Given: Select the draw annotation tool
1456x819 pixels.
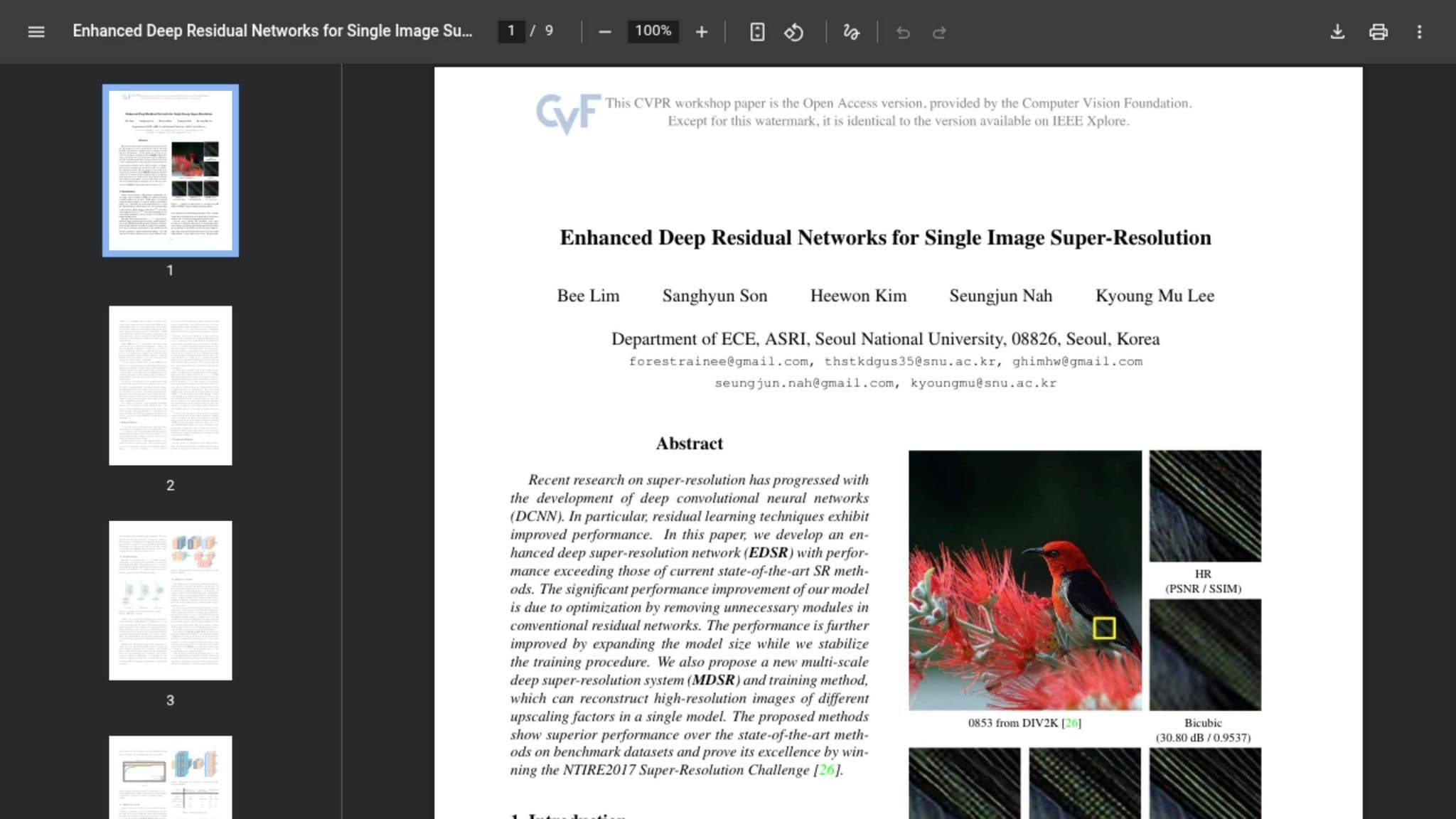Looking at the screenshot, I should pyautogui.click(x=851, y=32).
